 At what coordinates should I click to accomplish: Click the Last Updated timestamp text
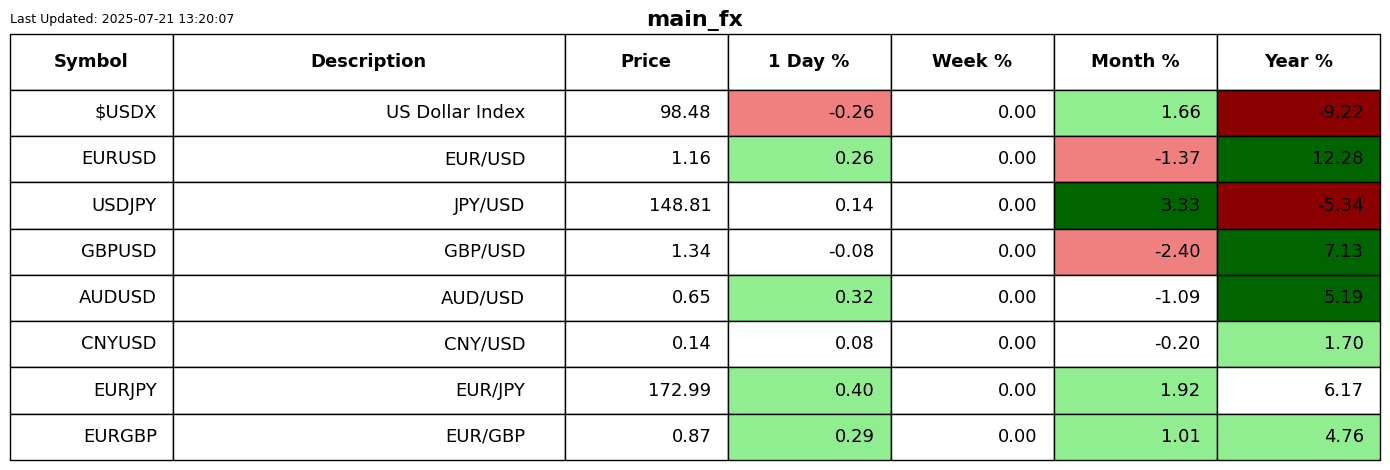coord(122,19)
